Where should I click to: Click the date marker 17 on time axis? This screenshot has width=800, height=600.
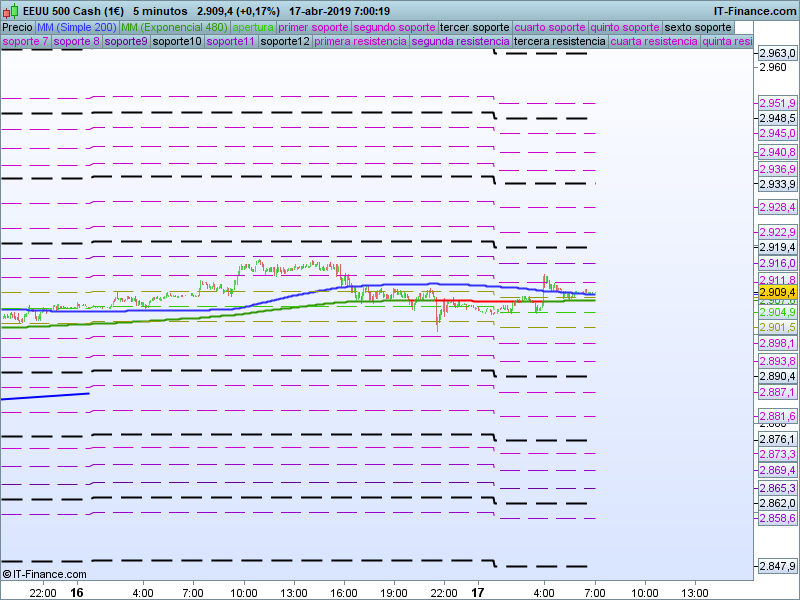[x=478, y=592]
